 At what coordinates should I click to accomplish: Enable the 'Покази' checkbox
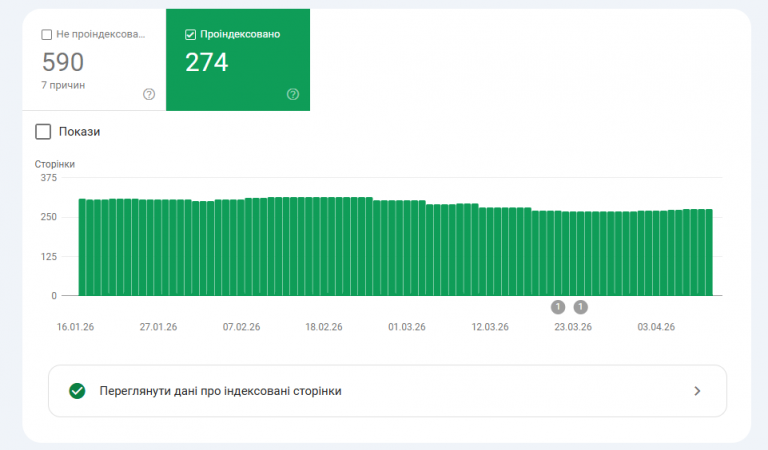point(43,132)
